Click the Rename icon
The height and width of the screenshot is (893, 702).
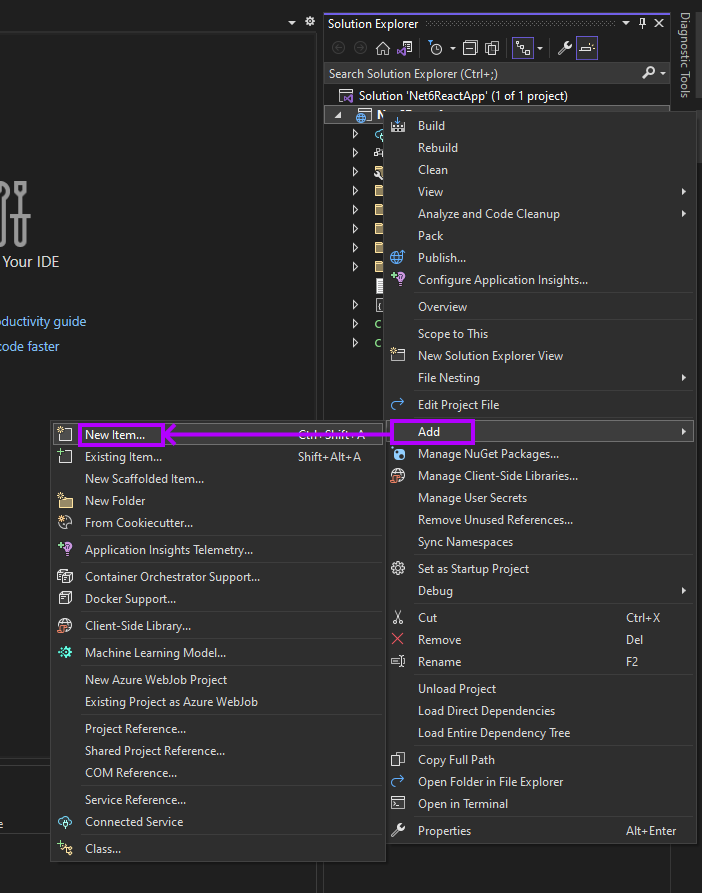click(398, 661)
